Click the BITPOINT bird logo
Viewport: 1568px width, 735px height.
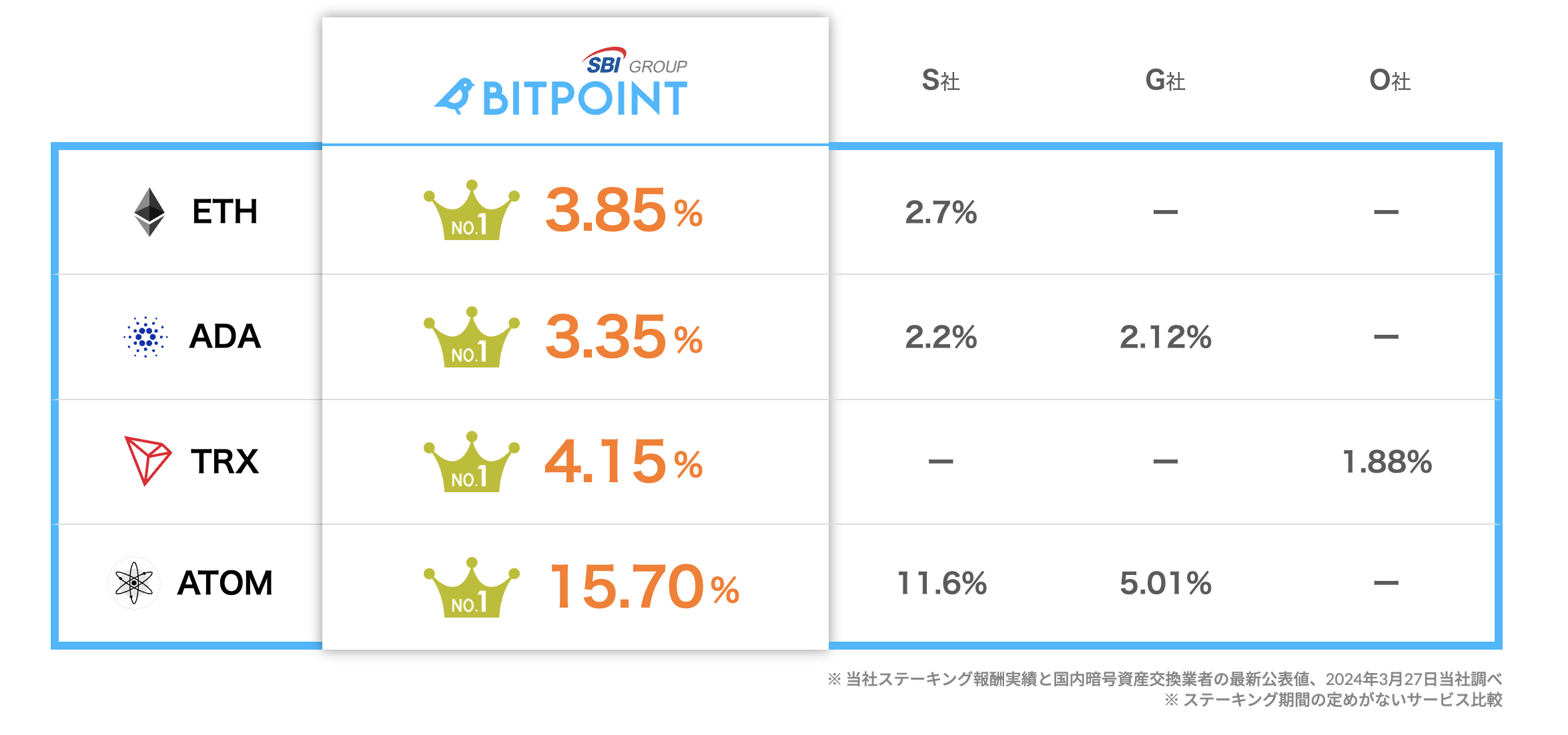(454, 97)
